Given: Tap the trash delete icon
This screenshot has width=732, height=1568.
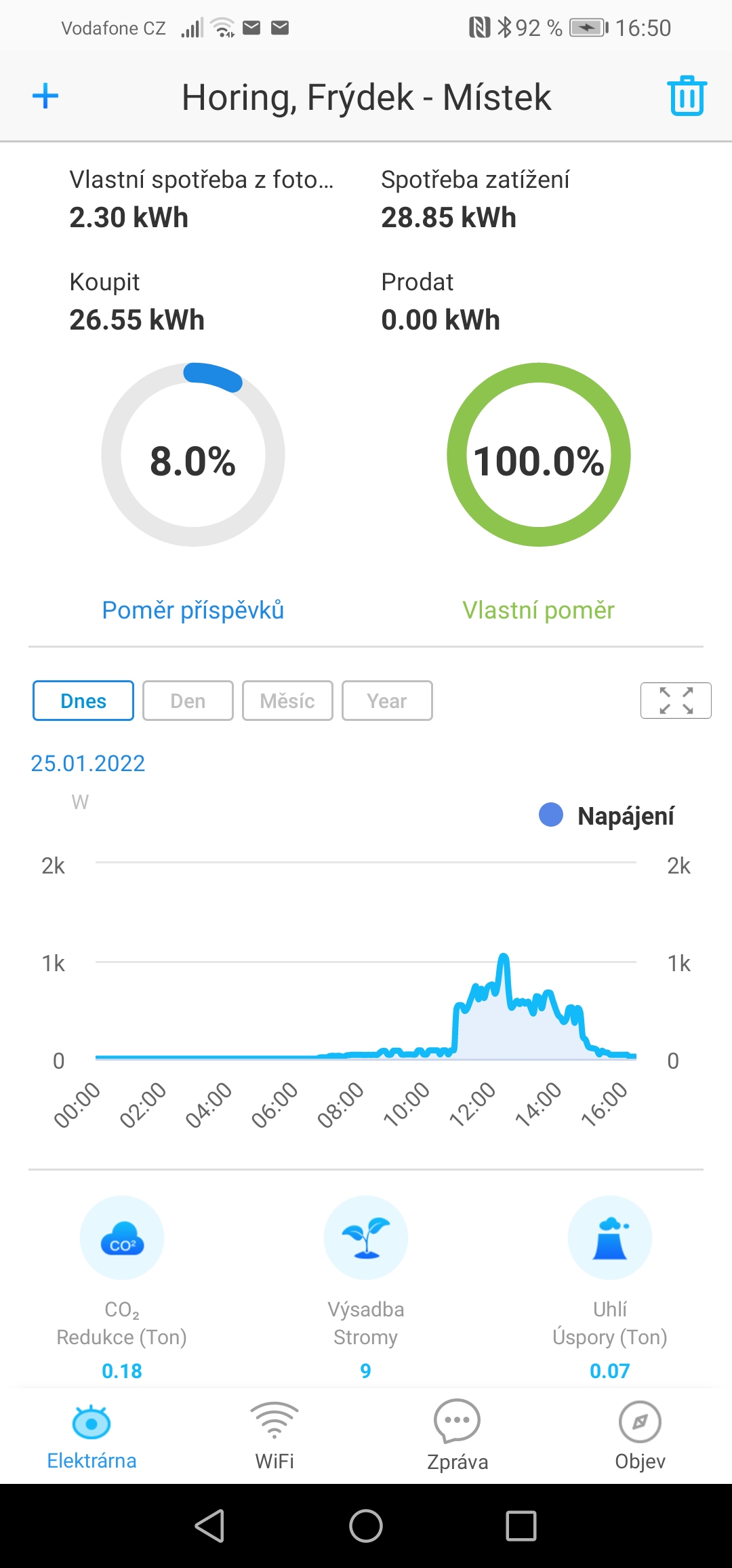Looking at the screenshot, I should 687,96.
